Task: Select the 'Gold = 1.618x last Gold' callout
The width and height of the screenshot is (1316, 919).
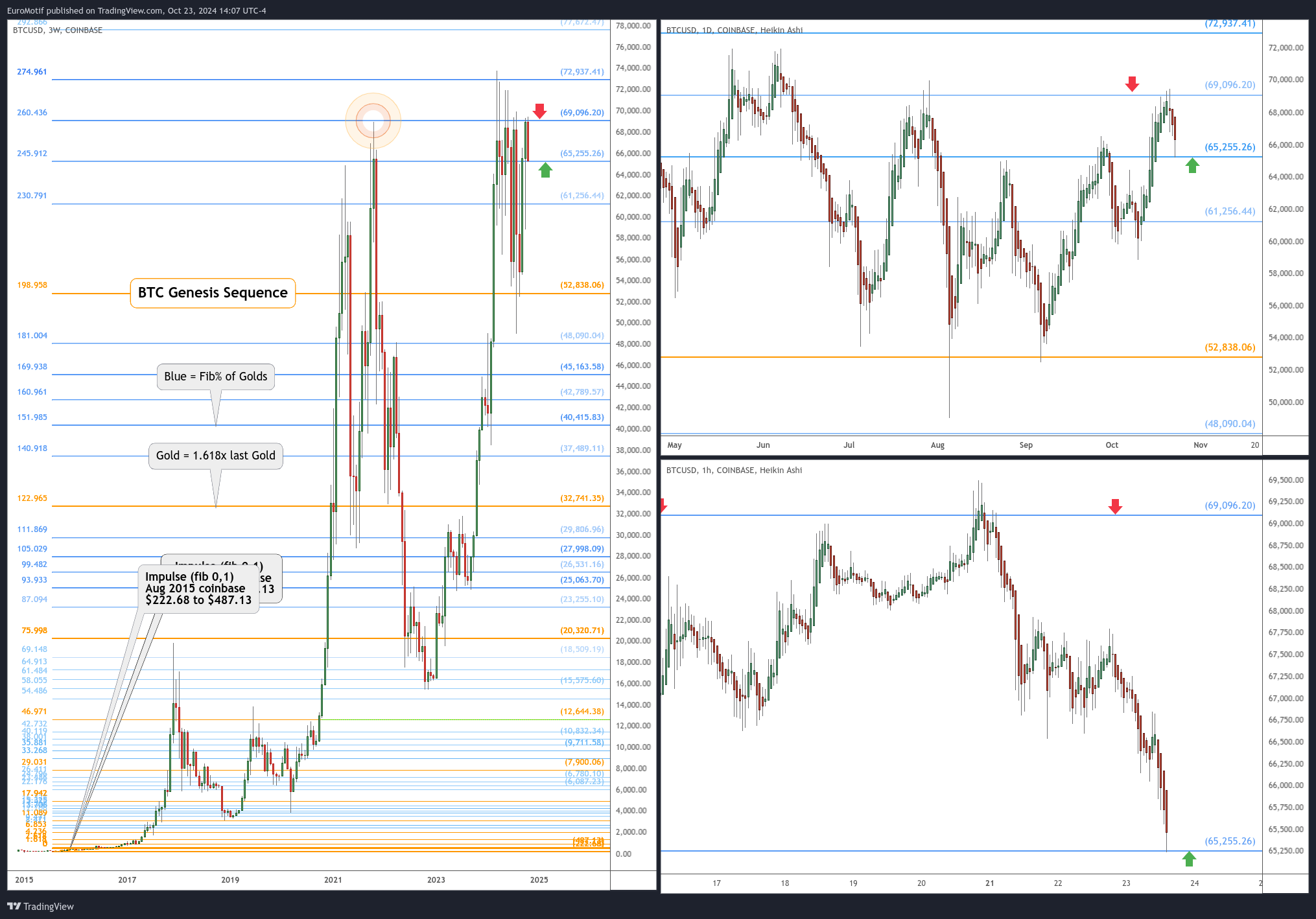Action: [216, 456]
